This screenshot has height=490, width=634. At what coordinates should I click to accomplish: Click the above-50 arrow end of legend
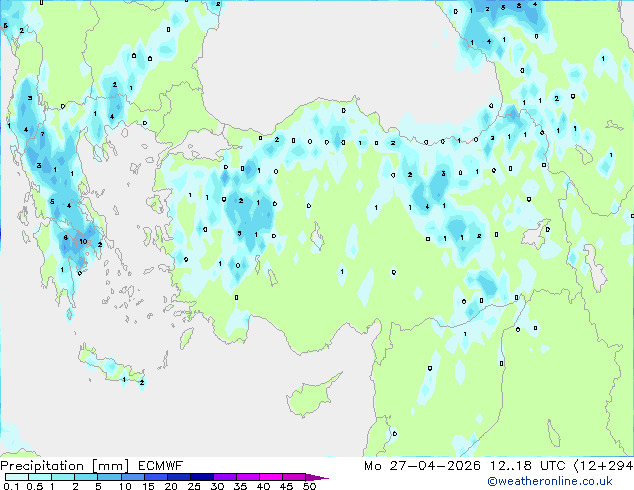click(x=317, y=477)
